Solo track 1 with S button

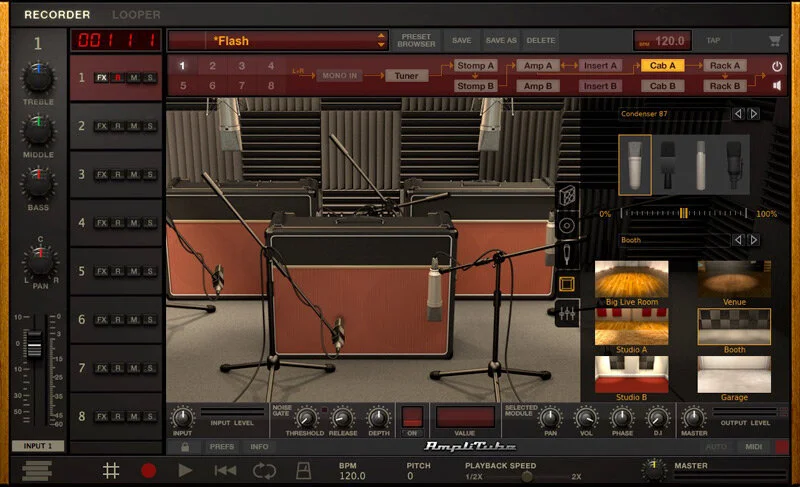[149, 78]
